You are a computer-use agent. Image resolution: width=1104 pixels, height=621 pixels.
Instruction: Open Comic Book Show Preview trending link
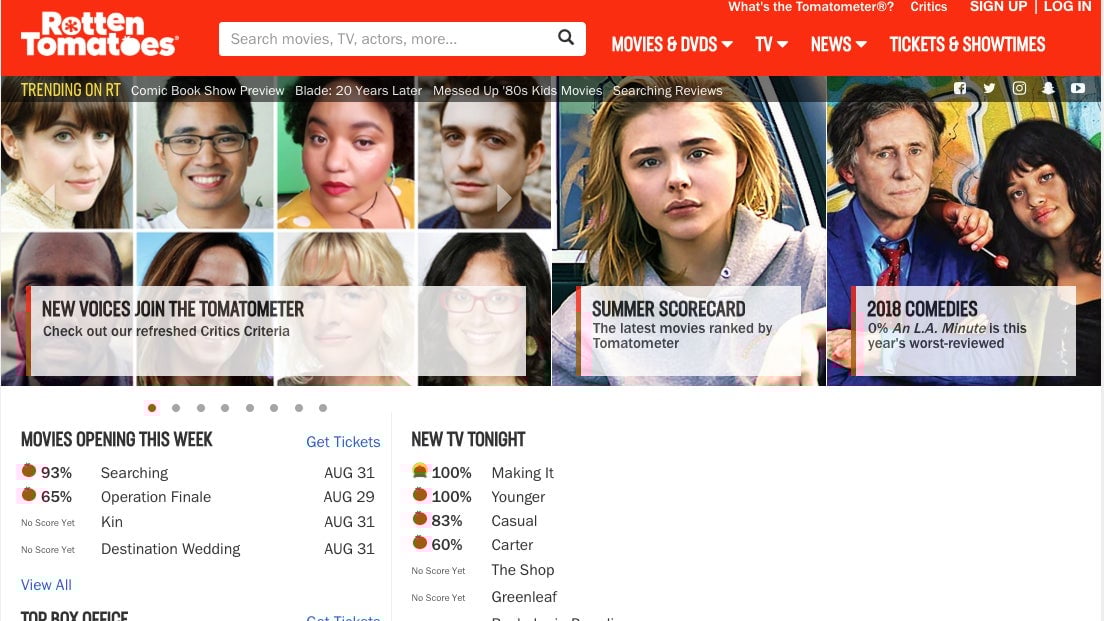[208, 91]
